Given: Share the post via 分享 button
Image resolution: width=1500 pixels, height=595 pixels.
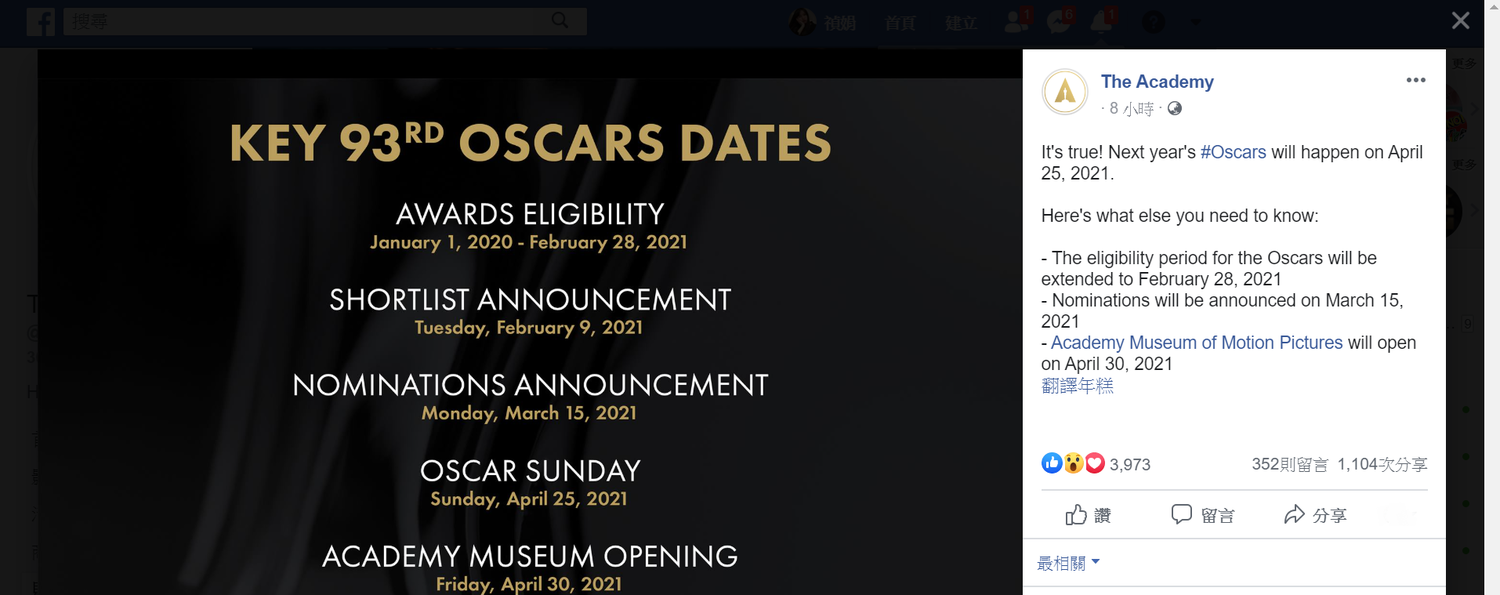Looking at the screenshot, I should pyautogui.click(x=1315, y=515).
